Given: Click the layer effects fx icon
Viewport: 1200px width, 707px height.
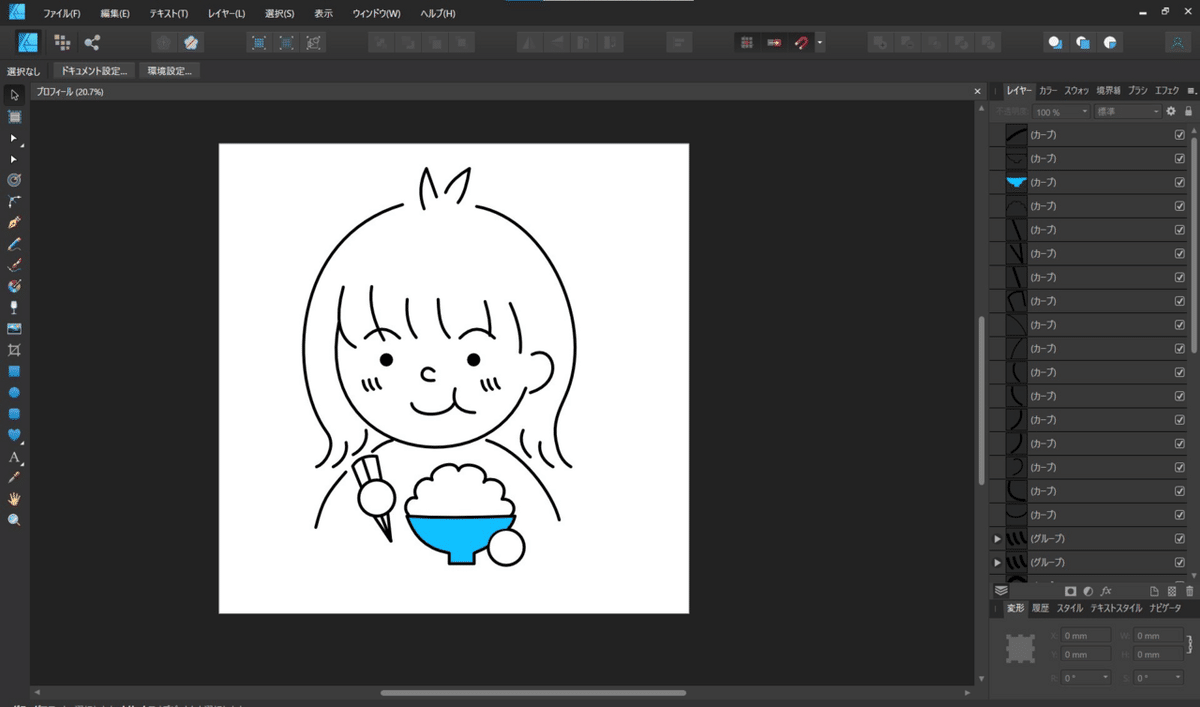Looking at the screenshot, I should coord(1107,592).
